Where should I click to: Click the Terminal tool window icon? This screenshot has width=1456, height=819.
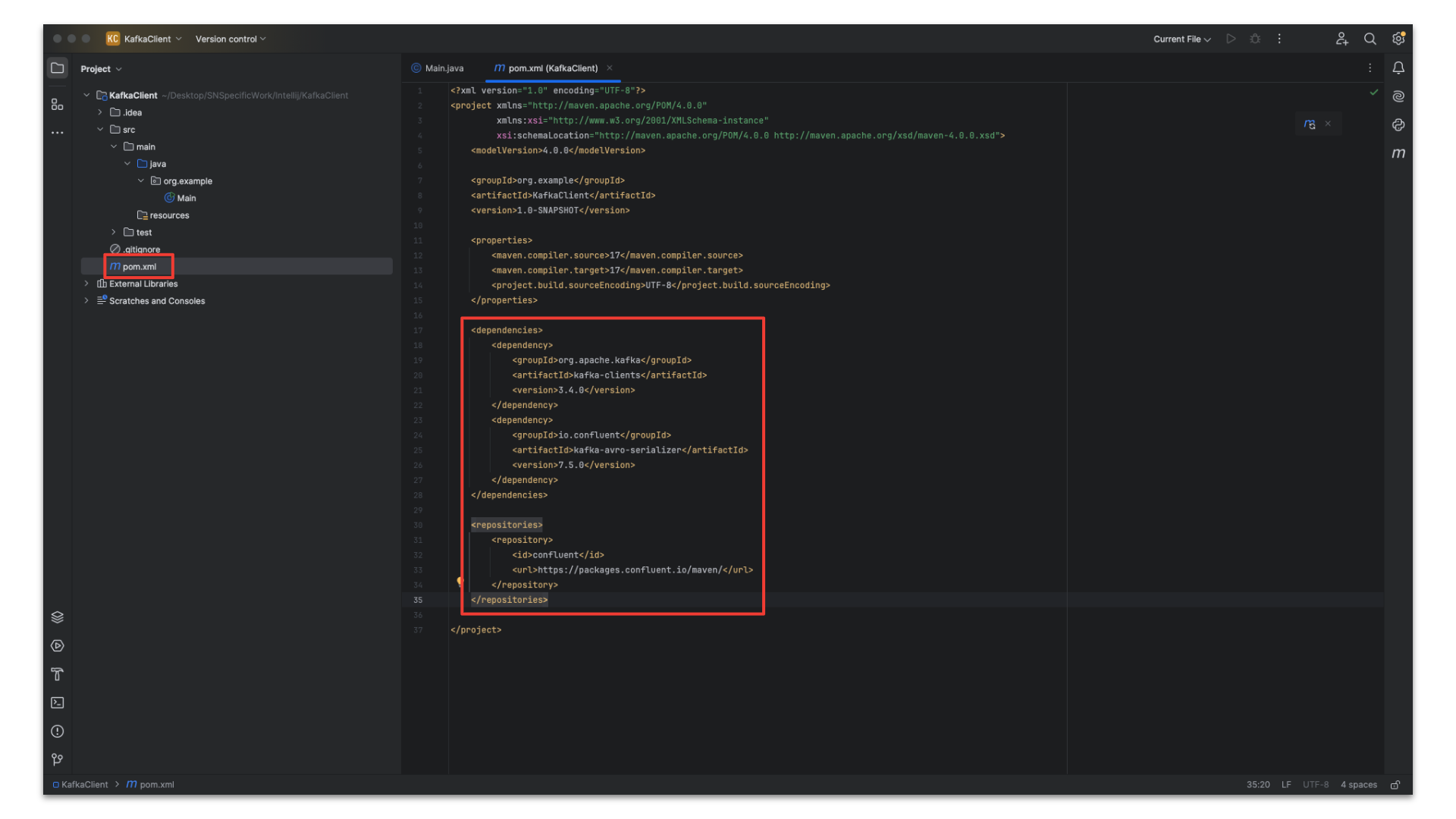[57, 703]
